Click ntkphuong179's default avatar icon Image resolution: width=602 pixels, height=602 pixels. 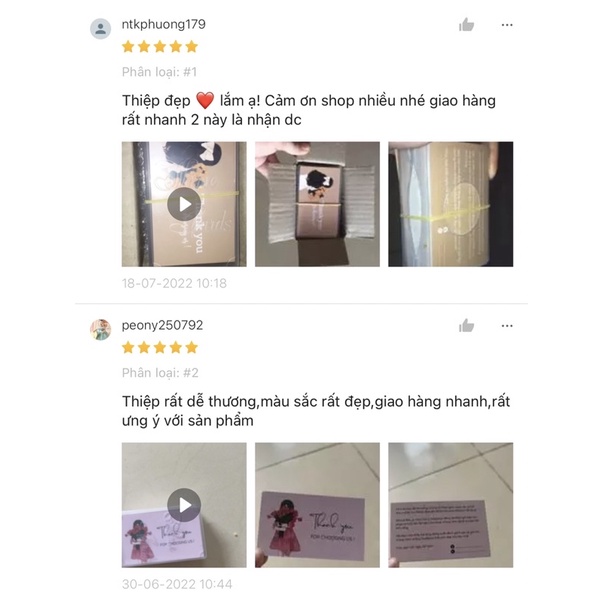pyautogui.click(x=101, y=29)
